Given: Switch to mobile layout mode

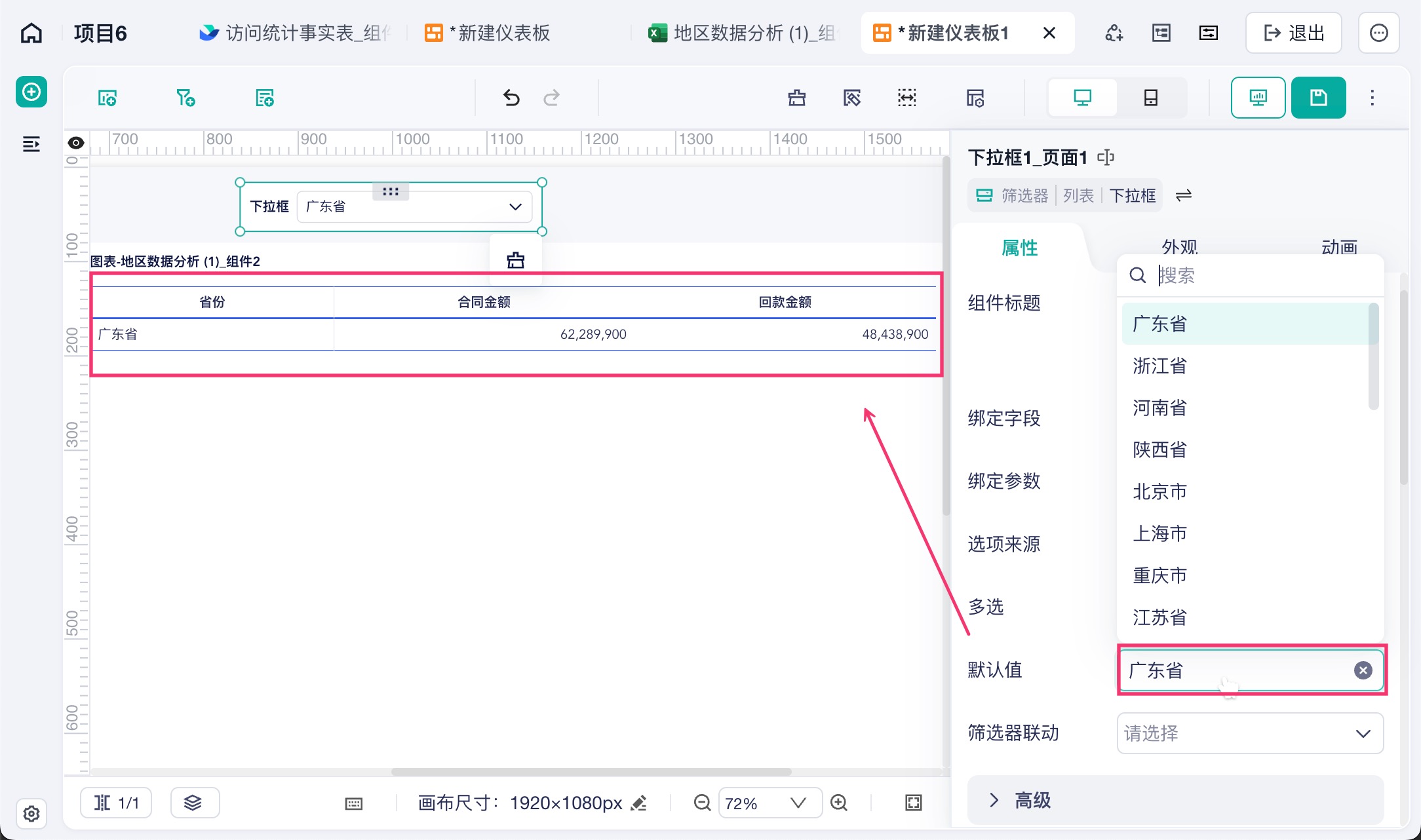Looking at the screenshot, I should coord(1151,98).
